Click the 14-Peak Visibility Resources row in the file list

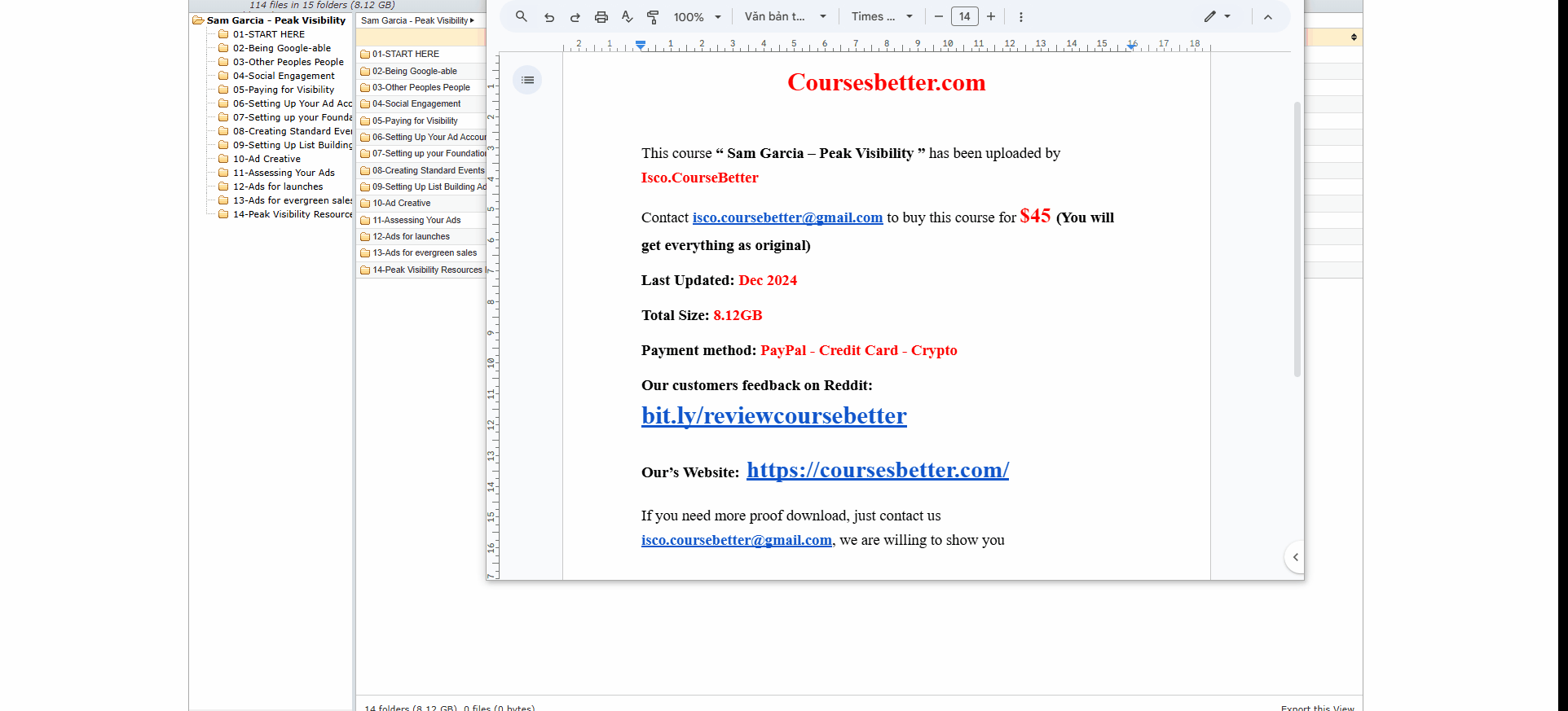(421, 270)
